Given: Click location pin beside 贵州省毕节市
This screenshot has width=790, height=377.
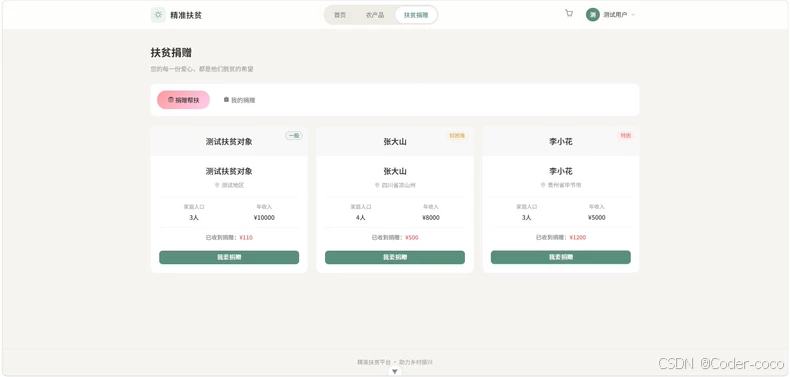Looking at the screenshot, I should (543, 185).
